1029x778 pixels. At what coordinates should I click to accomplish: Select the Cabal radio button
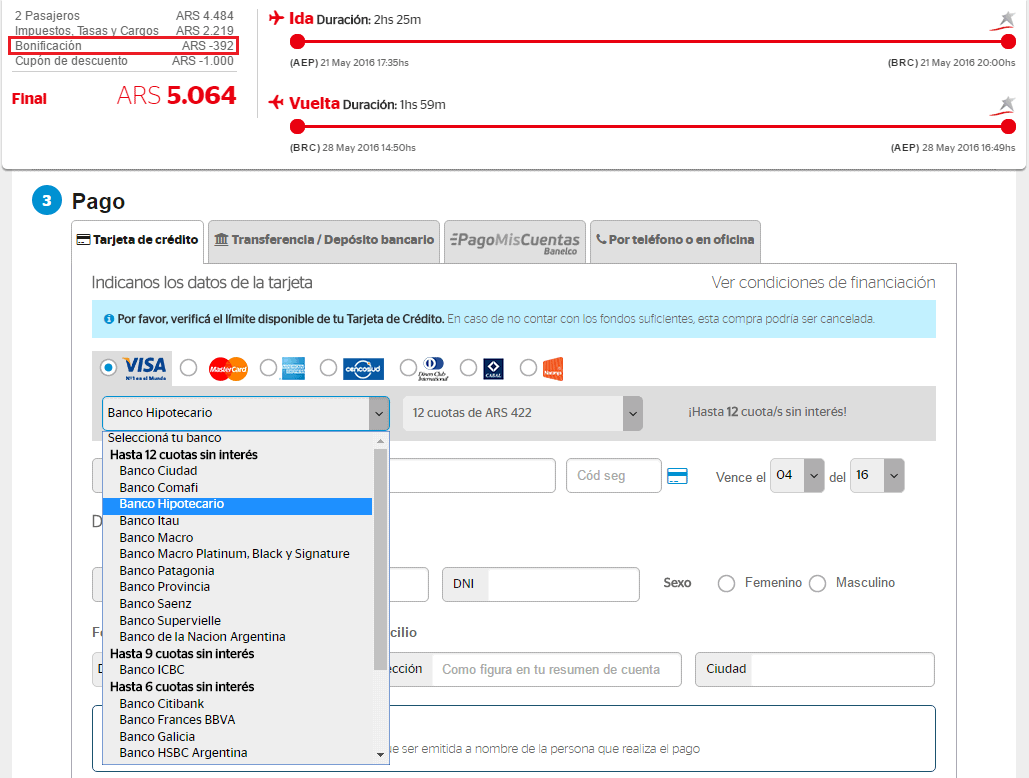point(468,368)
